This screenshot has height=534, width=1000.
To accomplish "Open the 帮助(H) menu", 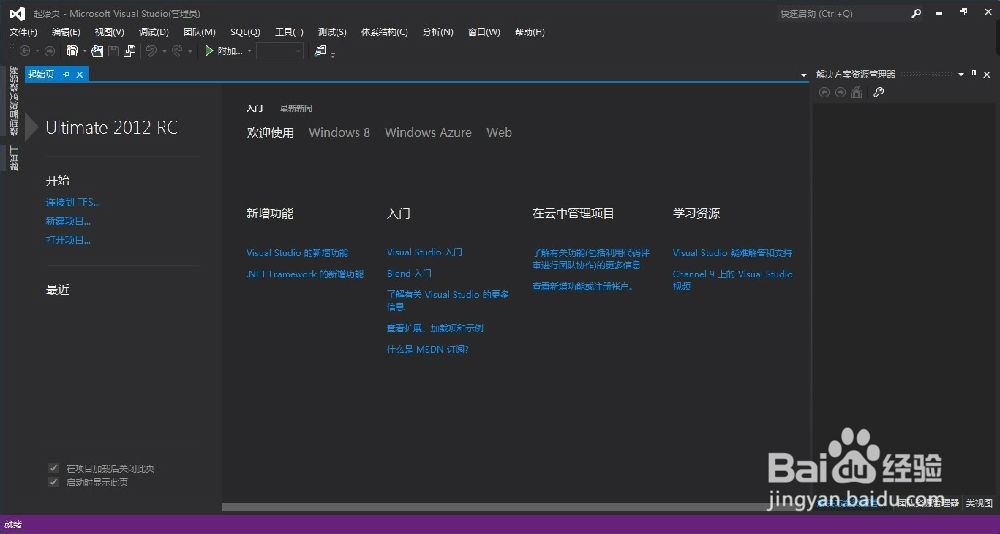I will click(529, 32).
